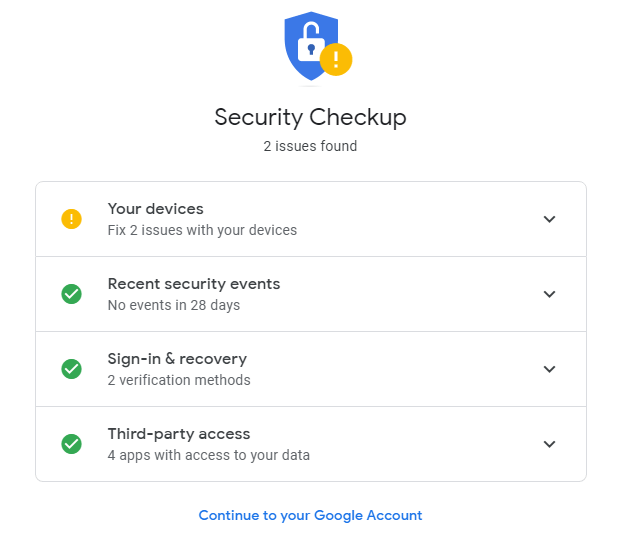Click green checkmark beside Recent security events

(71, 294)
